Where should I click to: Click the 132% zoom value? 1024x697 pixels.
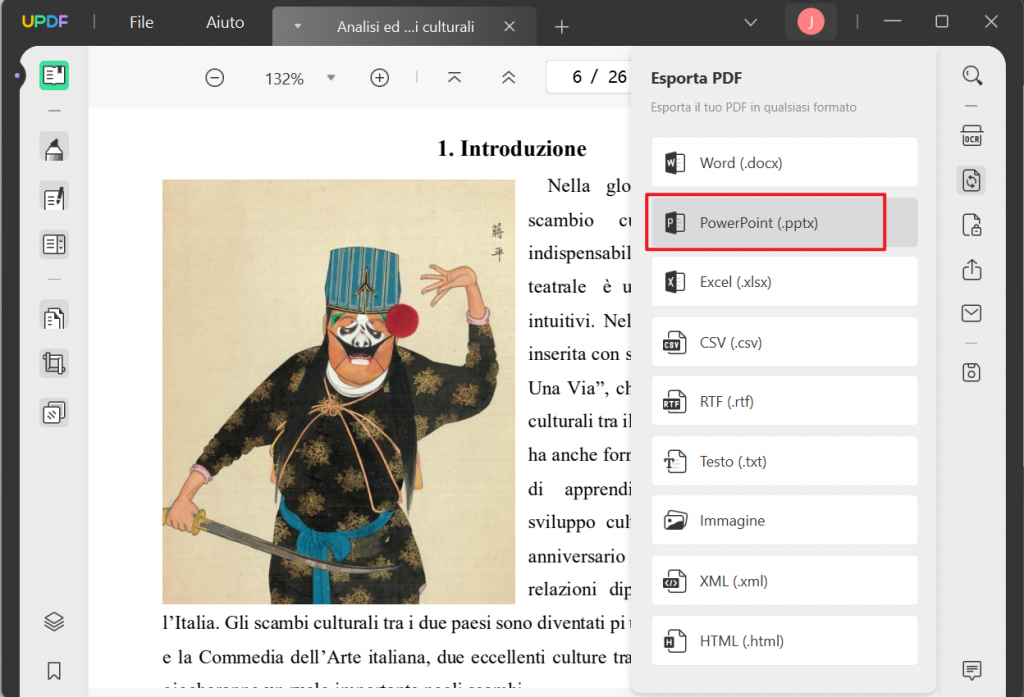284,79
